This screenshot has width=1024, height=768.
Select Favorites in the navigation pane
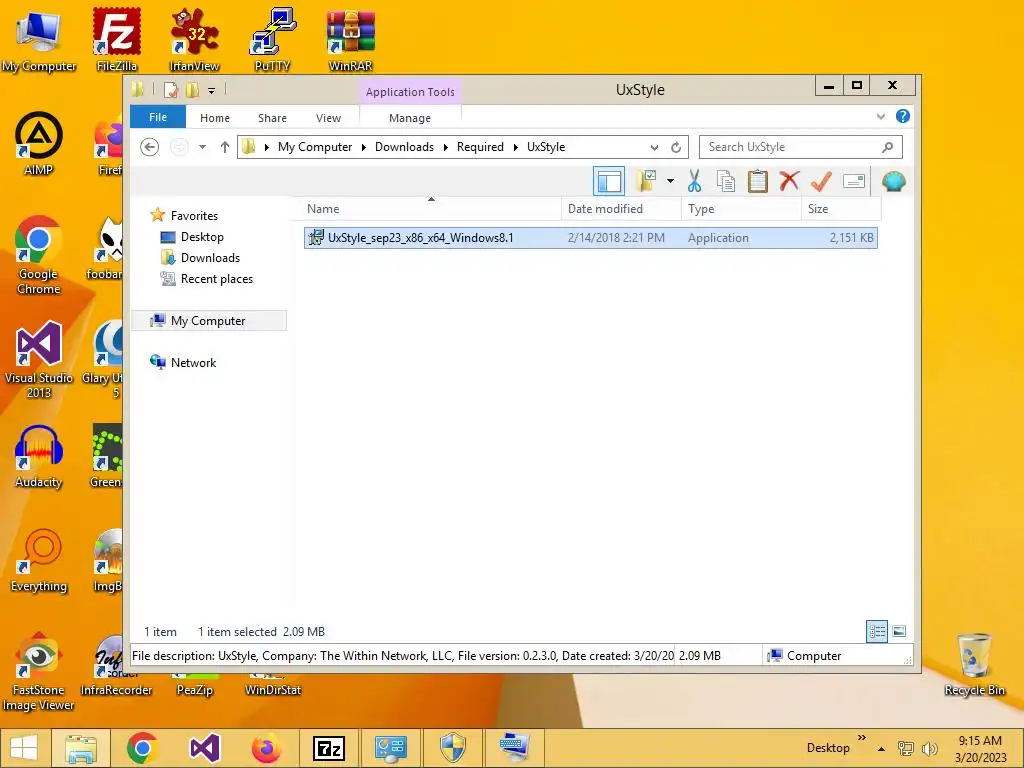[194, 216]
